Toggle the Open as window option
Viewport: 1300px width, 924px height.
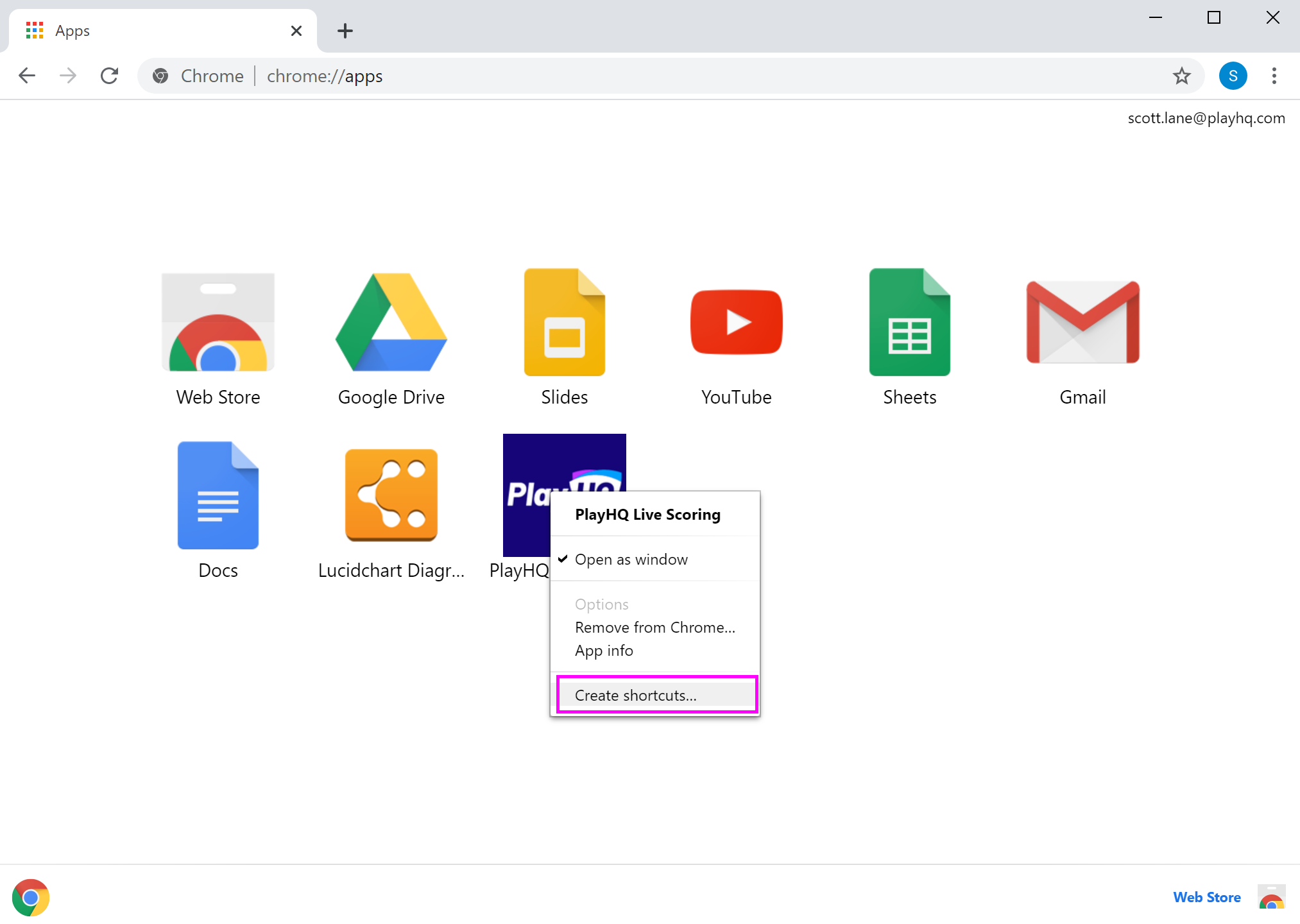[x=631, y=560]
